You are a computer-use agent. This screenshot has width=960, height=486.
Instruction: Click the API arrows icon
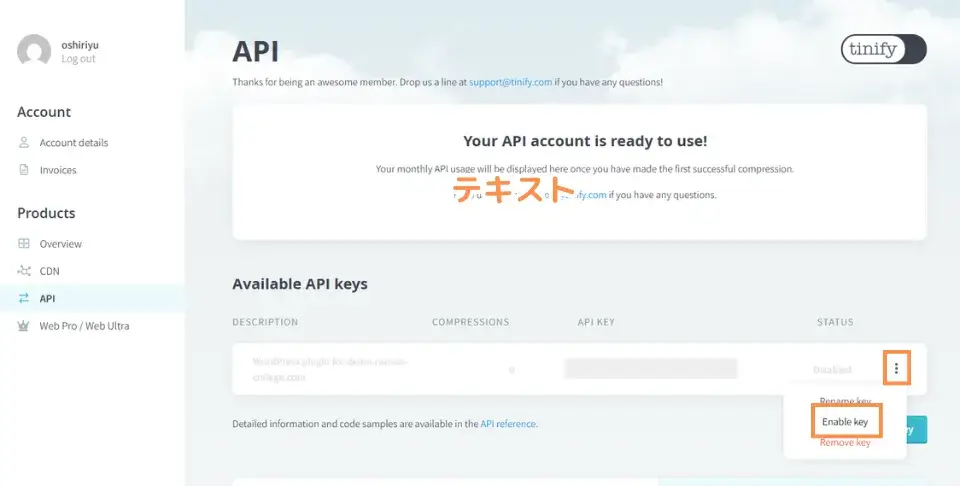coord(24,298)
